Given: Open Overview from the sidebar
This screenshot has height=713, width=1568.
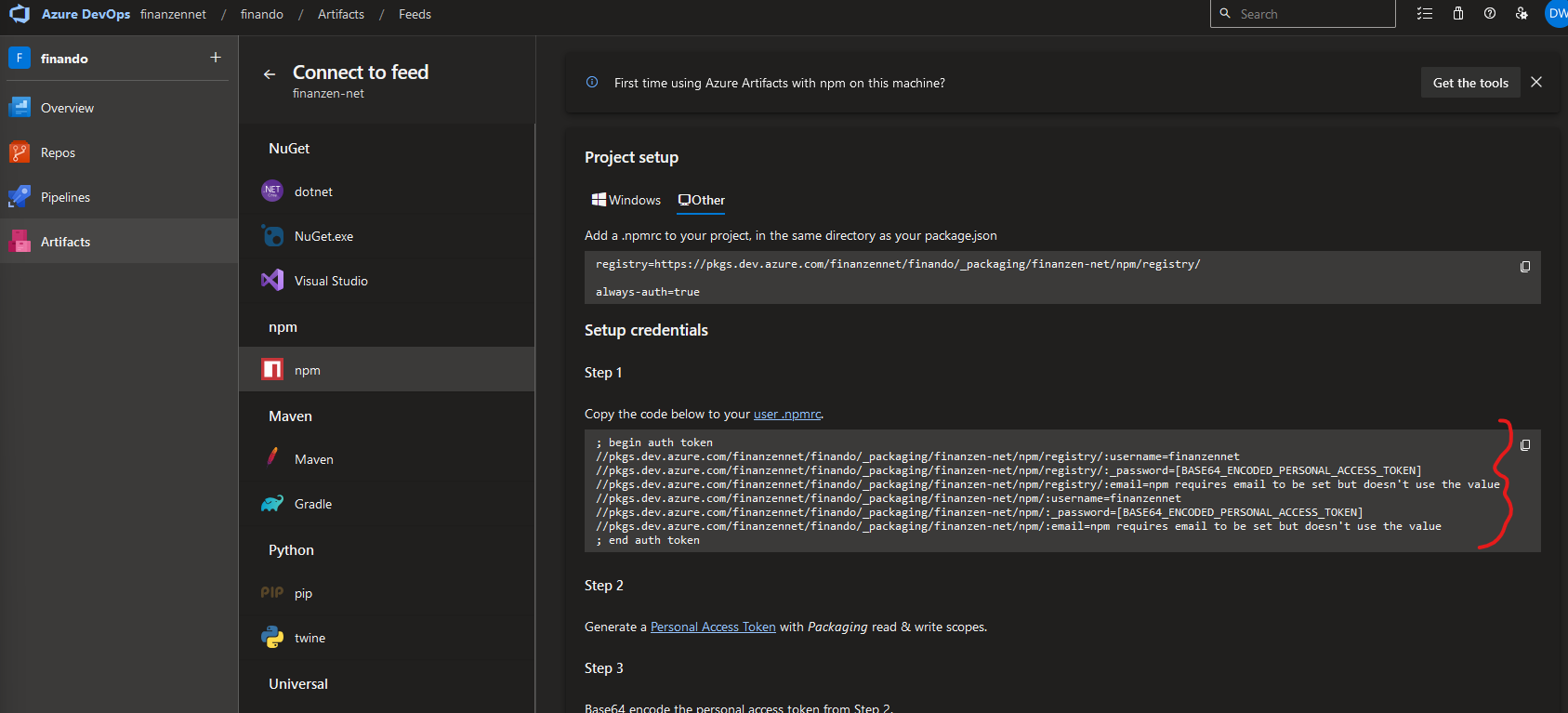Looking at the screenshot, I should (119, 108).
